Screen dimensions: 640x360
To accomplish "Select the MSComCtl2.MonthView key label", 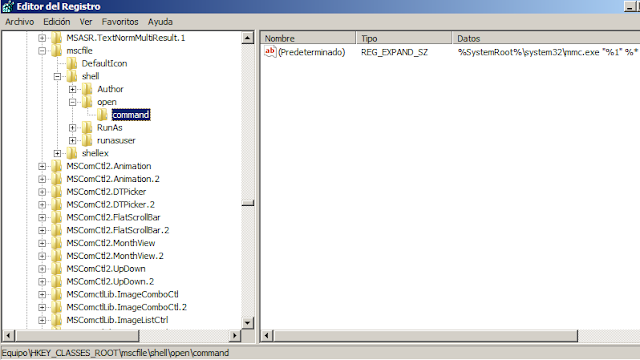I will [111, 243].
